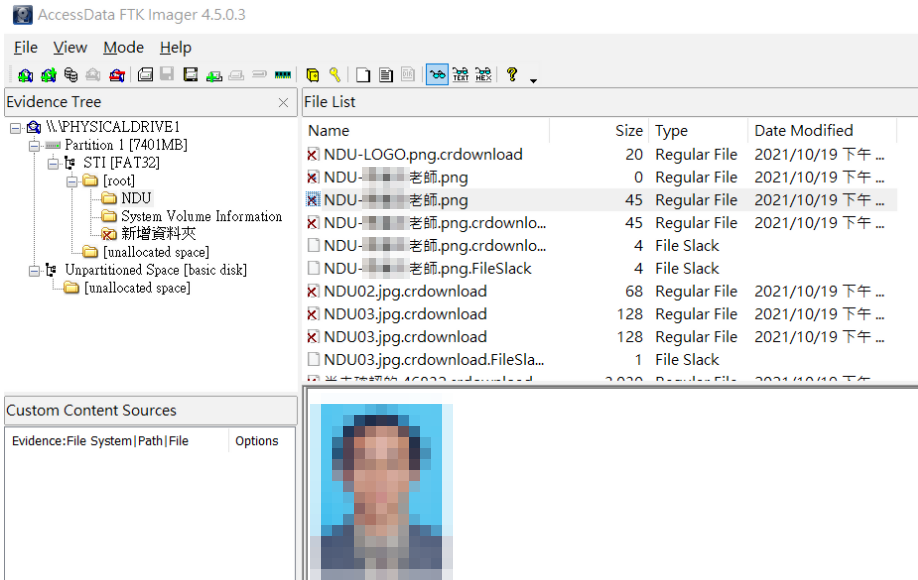Open the toolbar options overflow arrow
This screenshot has height=580, width=918.
(533, 80)
